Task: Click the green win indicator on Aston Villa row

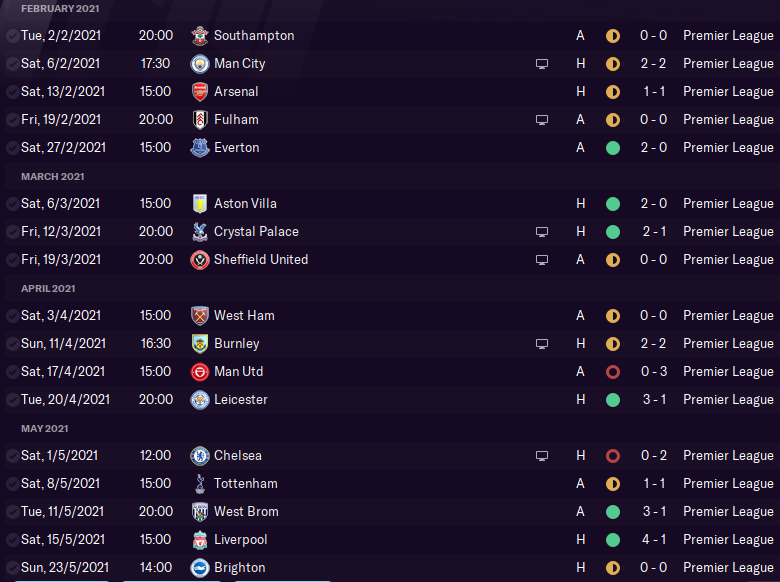Action: (613, 204)
